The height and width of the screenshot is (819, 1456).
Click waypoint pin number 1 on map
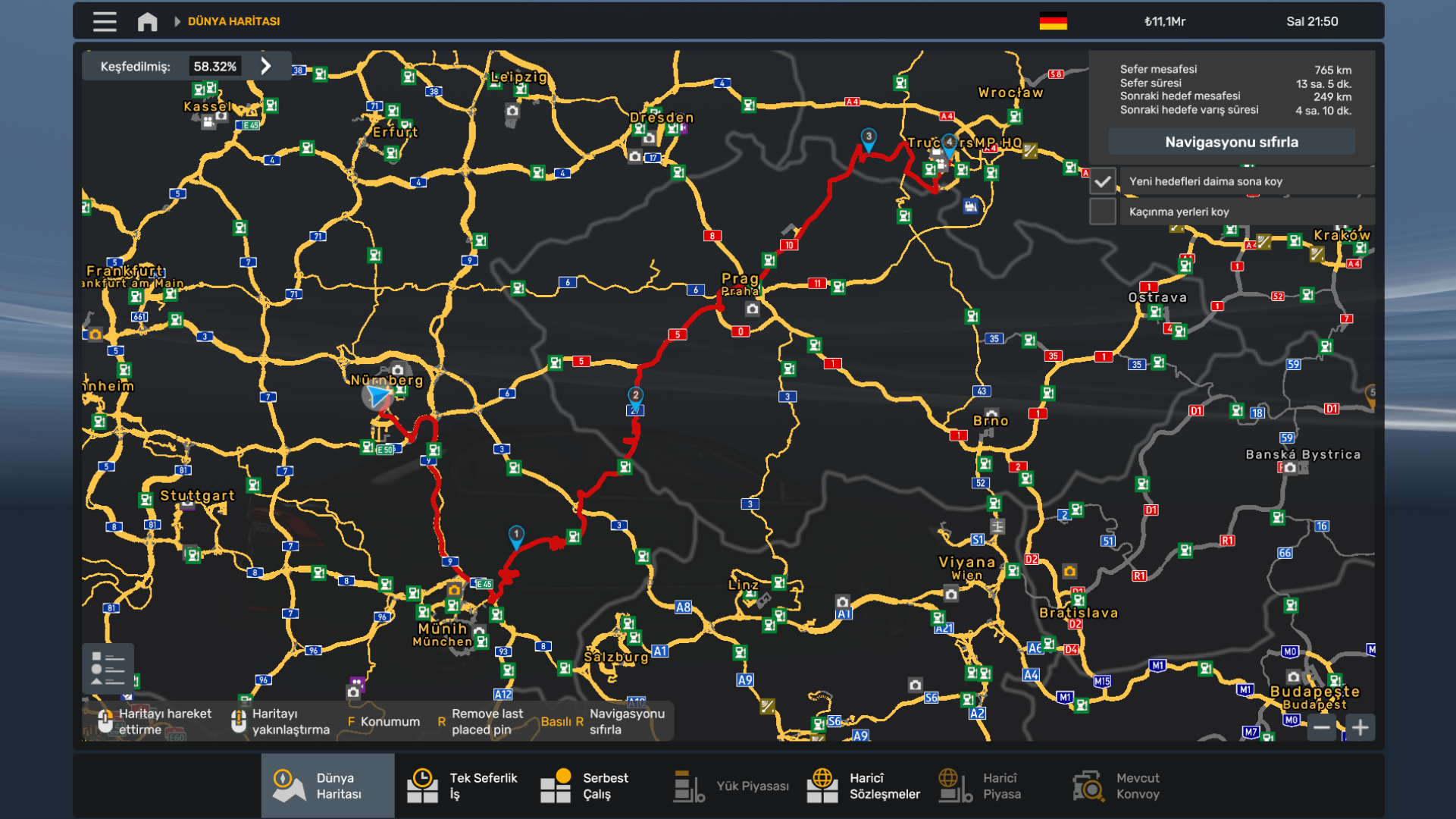pyautogui.click(x=516, y=536)
